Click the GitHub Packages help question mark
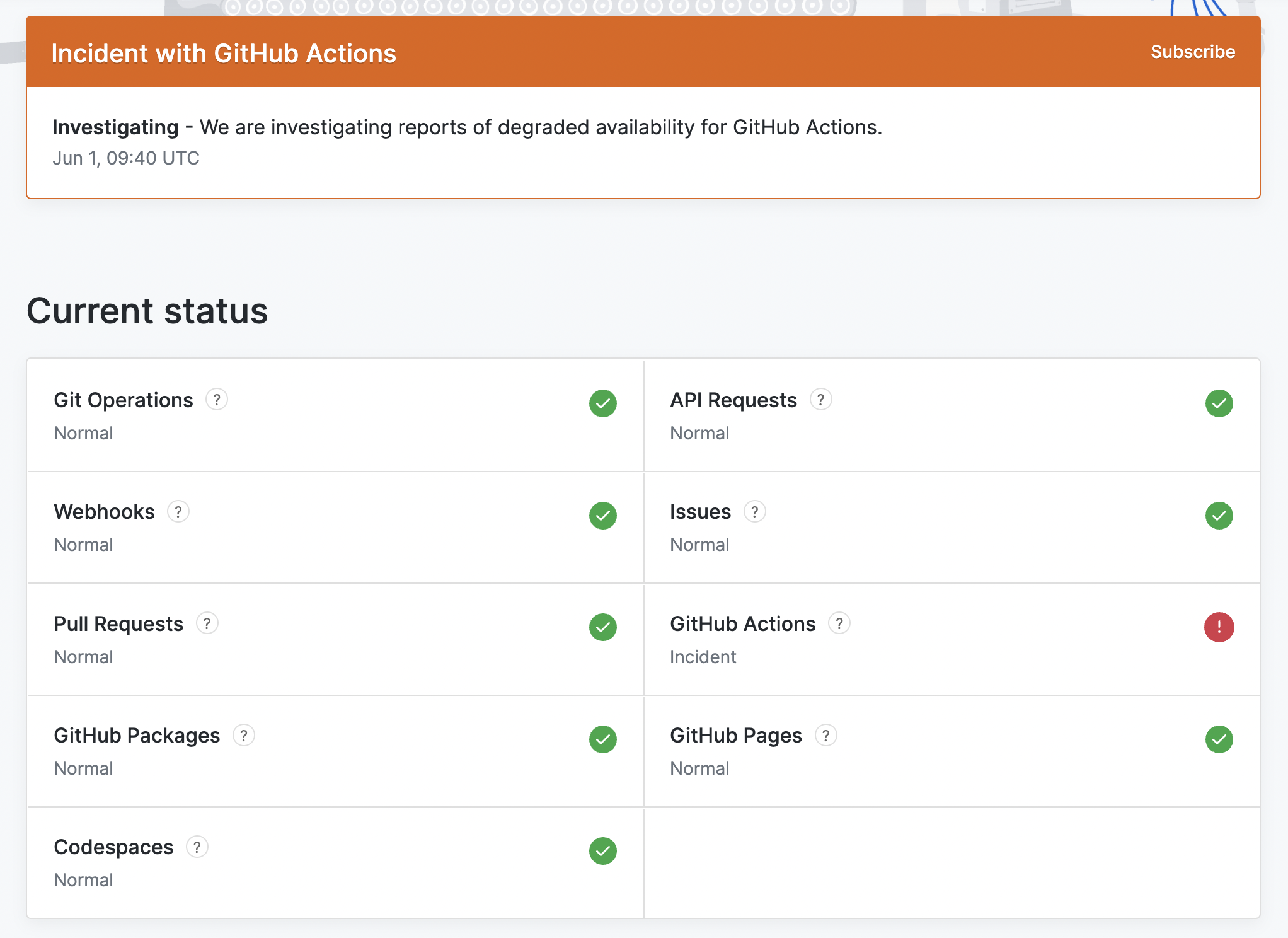The width and height of the screenshot is (1288, 938). (243, 735)
